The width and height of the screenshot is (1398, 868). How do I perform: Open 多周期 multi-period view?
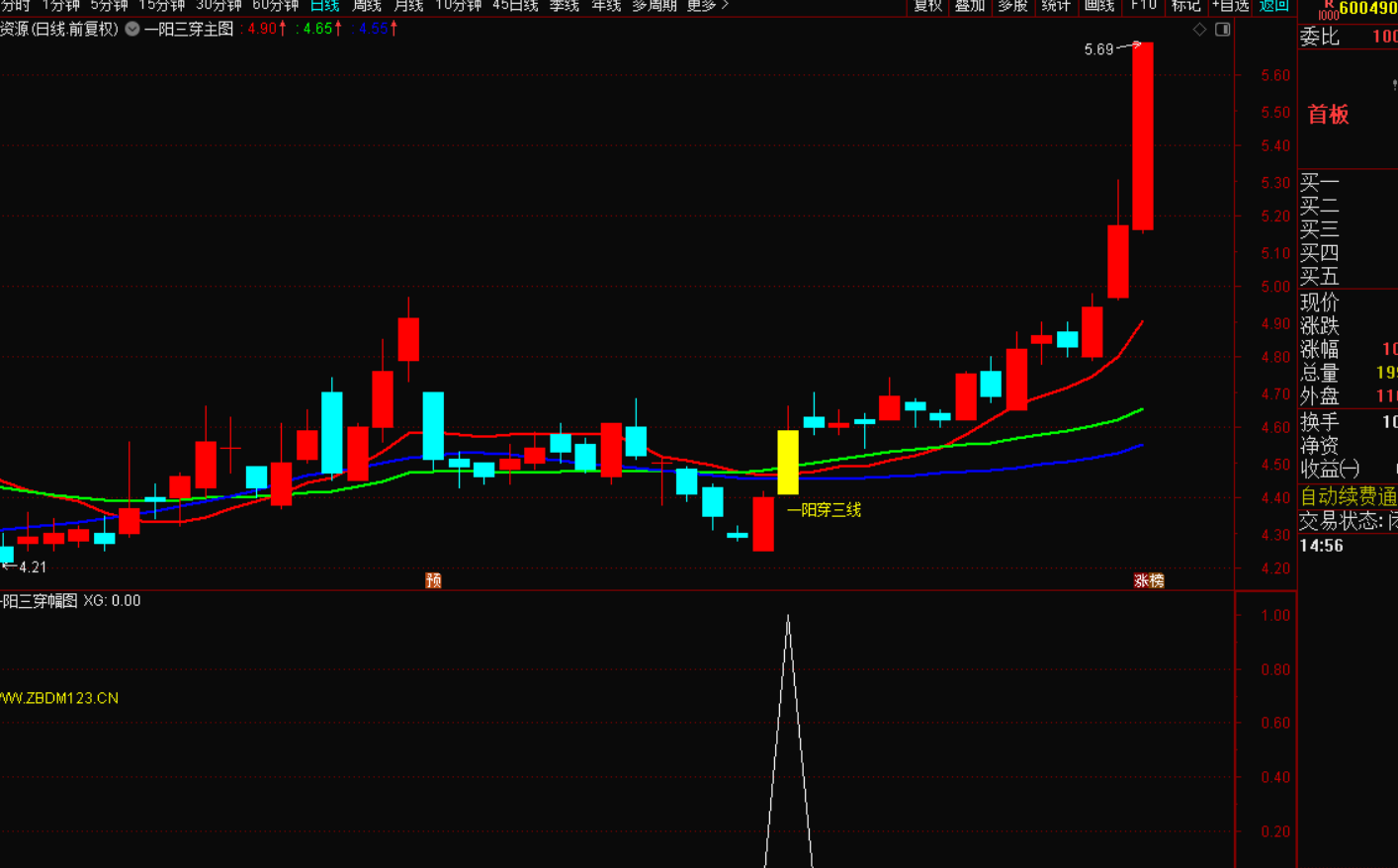pyautogui.click(x=655, y=6)
